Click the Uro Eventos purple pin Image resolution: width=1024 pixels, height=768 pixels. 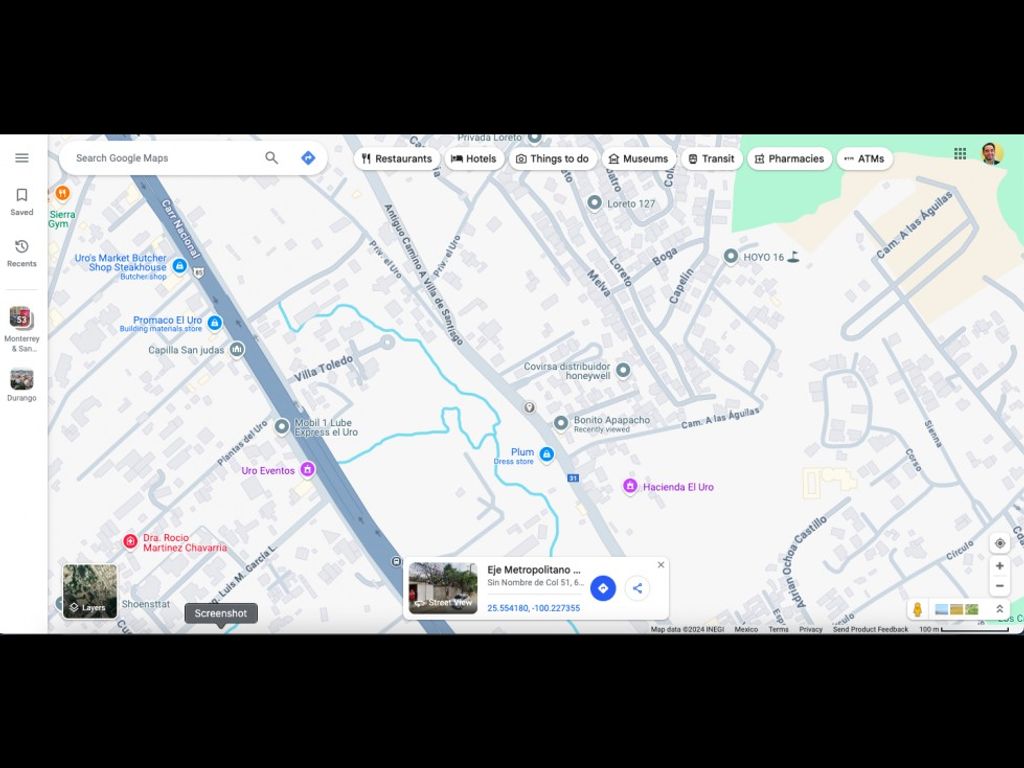307,470
